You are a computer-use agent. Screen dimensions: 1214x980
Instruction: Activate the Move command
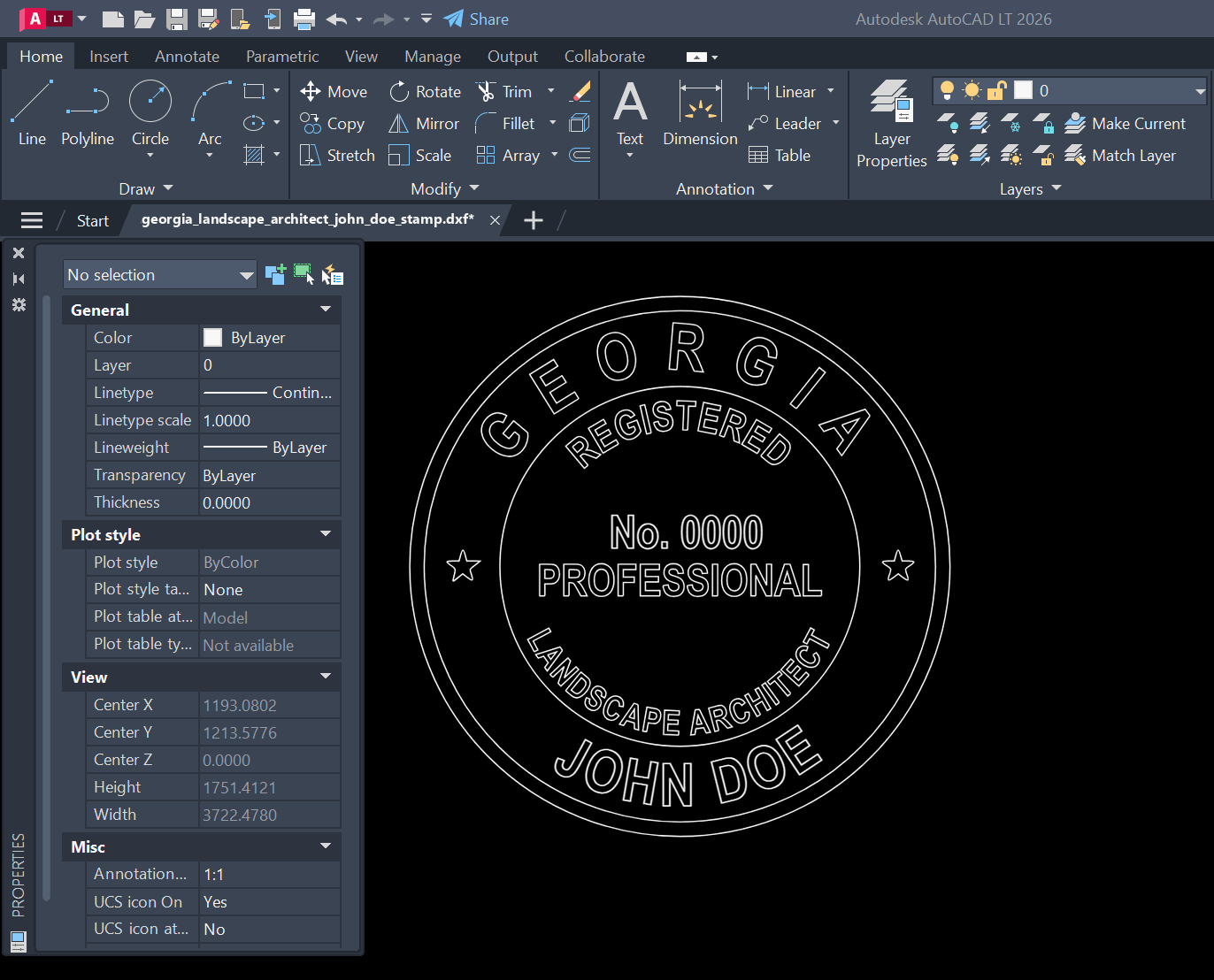coord(334,91)
